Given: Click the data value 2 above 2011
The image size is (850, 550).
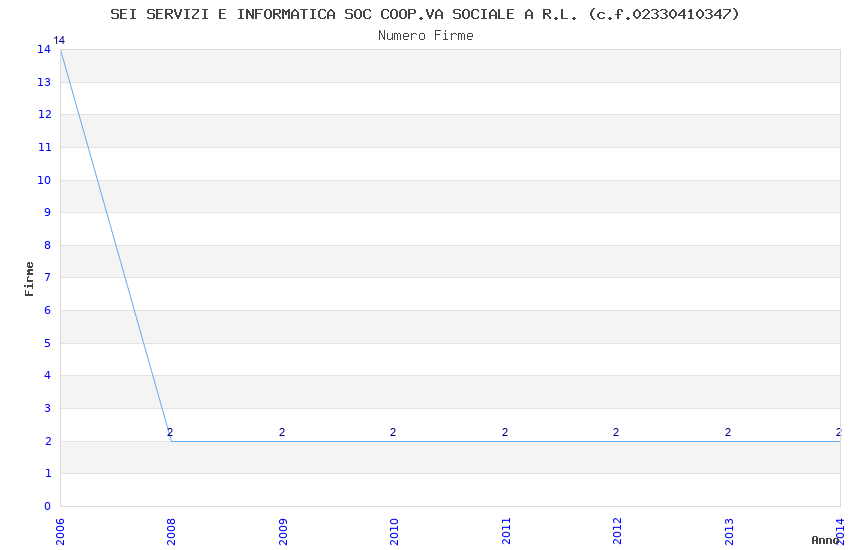Looking at the screenshot, I should 505,432.
